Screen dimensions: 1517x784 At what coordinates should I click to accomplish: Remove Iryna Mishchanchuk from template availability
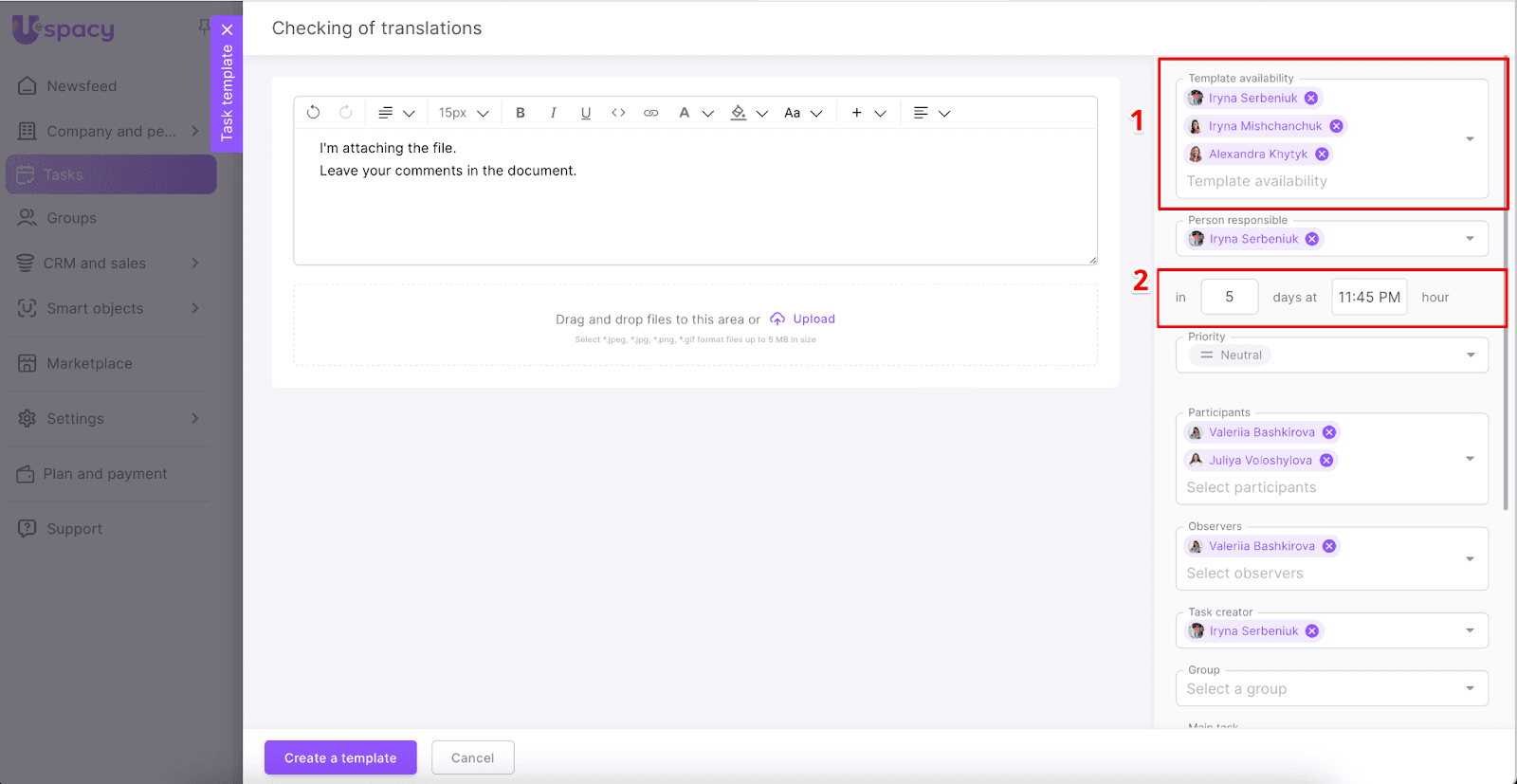click(x=1336, y=126)
